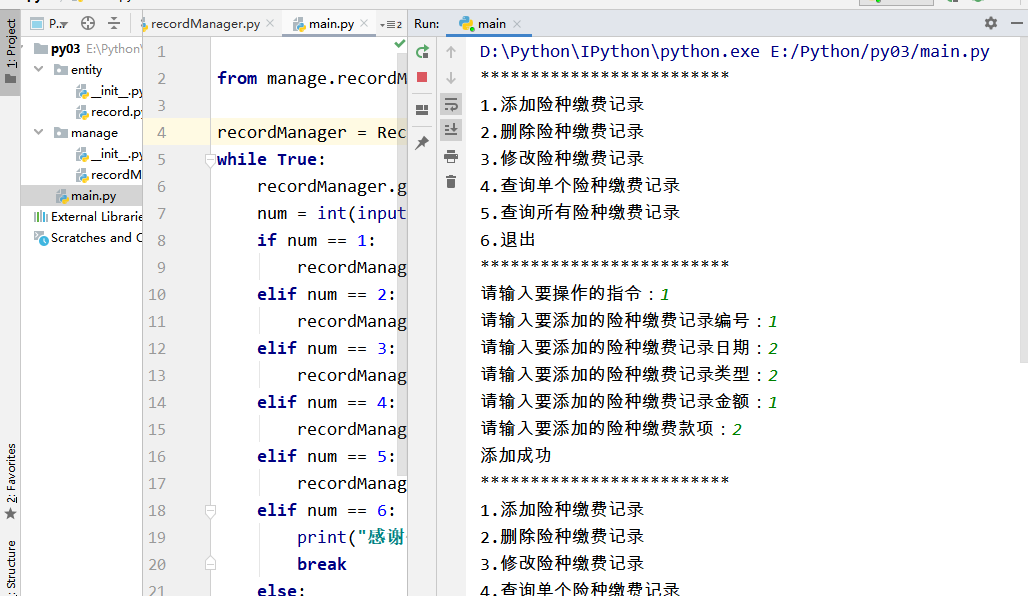This screenshot has width=1028, height=596.
Task: Select the py03 project root
Action: point(66,49)
